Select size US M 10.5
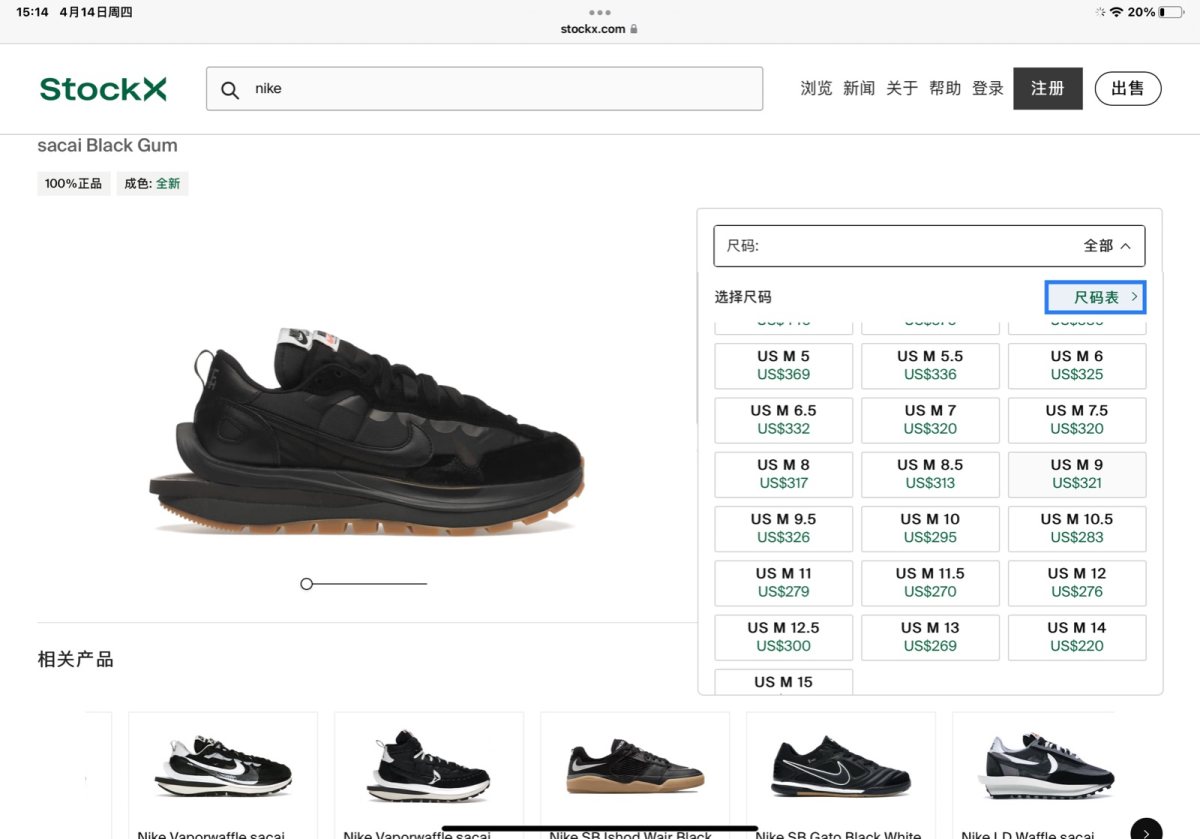The image size is (1200, 839). point(1077,528)
